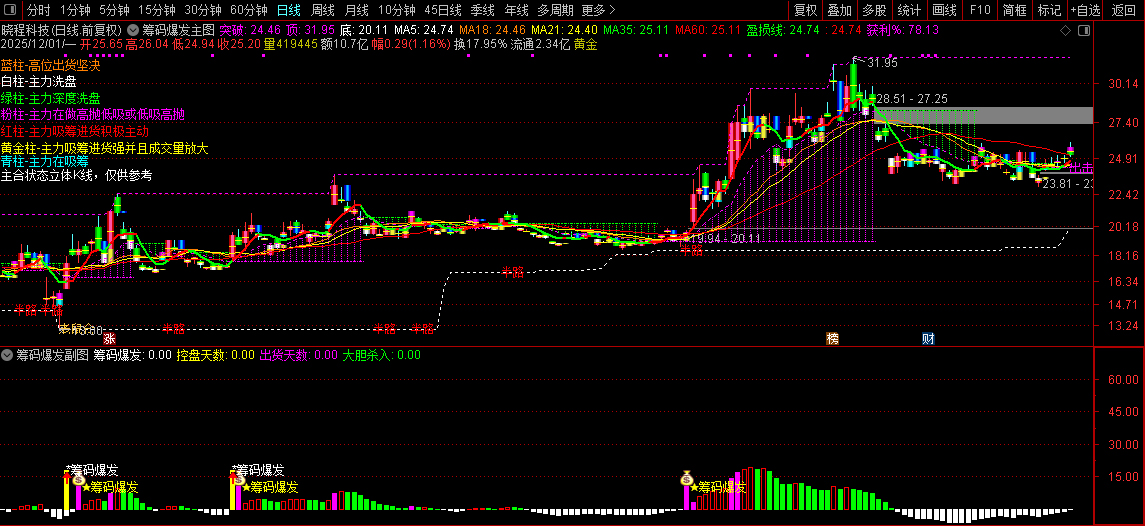Click the top-left corner menu icon
Viewport: 1145px width, 526px height.
11,10
